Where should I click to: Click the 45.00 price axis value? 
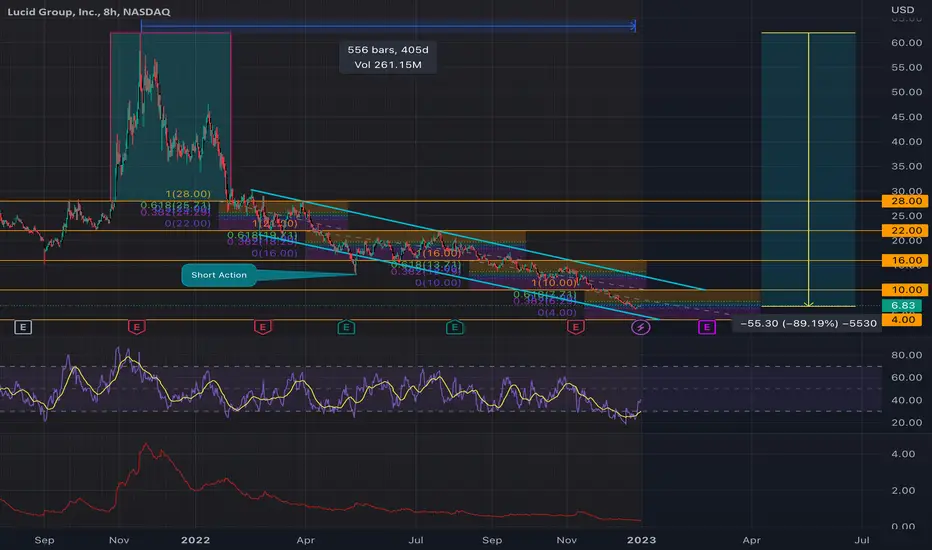coord(906,117)
